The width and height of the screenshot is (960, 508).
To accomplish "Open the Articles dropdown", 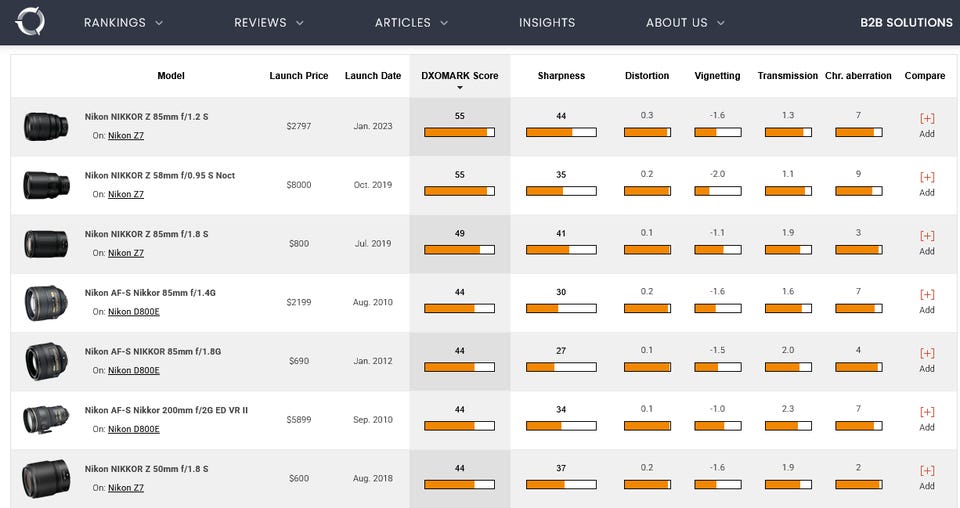I will coord(411,22).
